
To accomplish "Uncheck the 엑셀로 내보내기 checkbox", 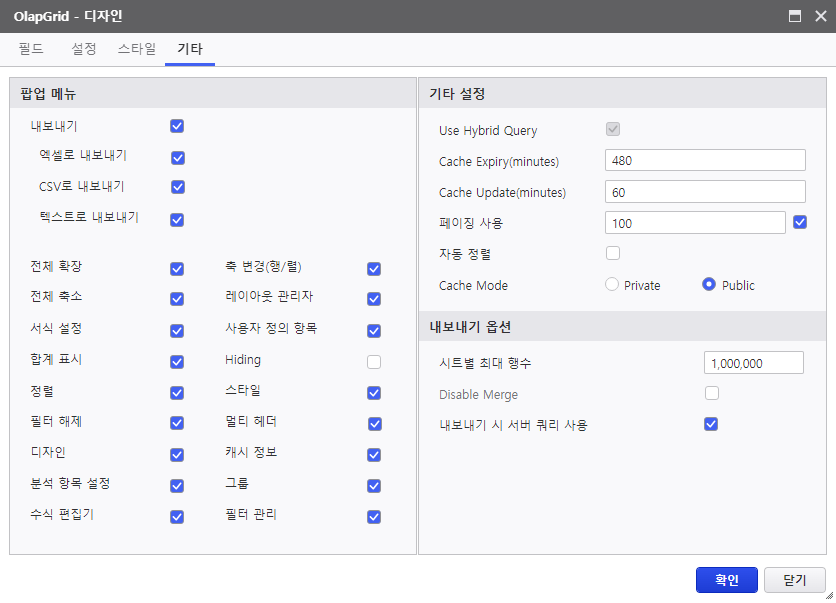I will pos(178,158).
